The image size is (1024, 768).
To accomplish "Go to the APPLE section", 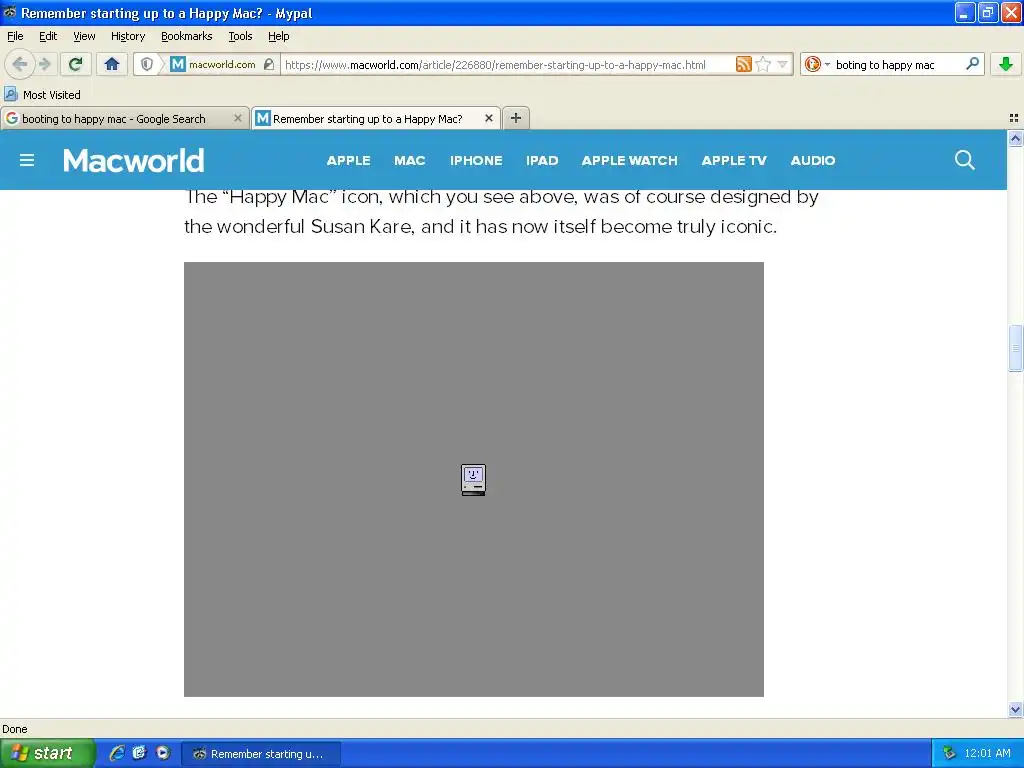I will (x=349, y=161).
